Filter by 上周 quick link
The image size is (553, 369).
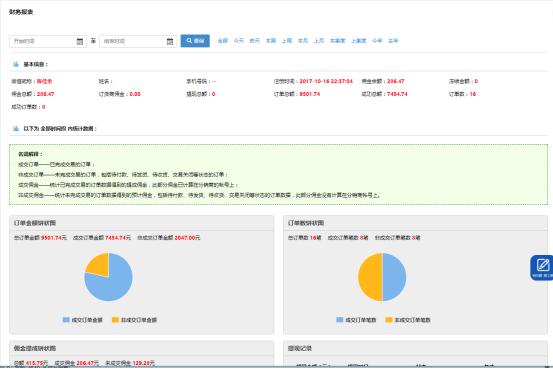coord(287,41)
